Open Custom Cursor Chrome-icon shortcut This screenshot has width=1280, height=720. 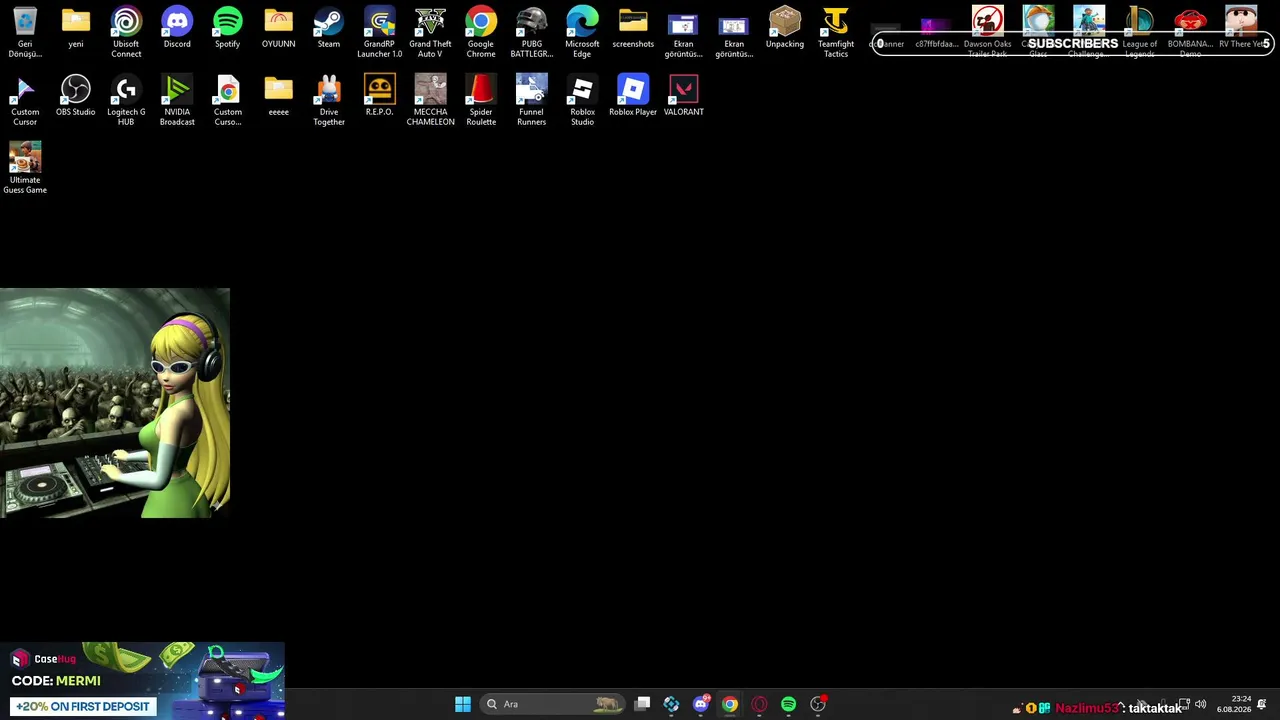pos(227,100)
